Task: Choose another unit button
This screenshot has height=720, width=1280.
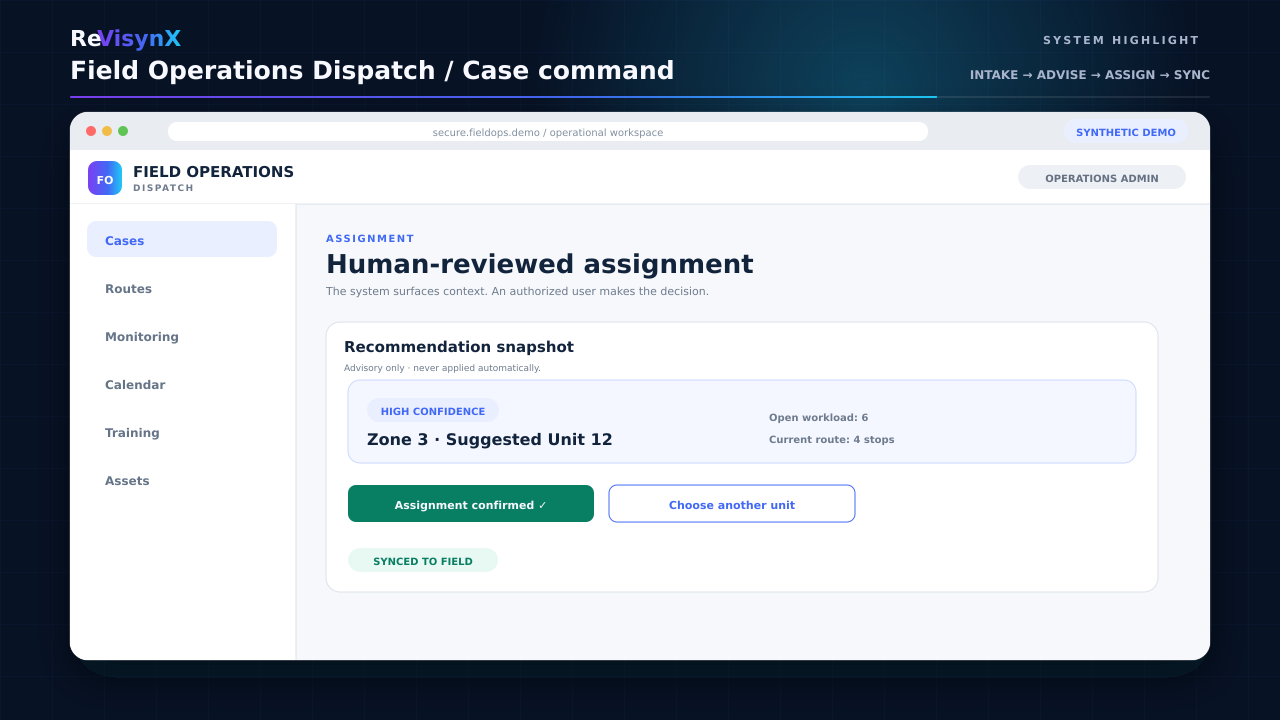Action: [x=732, y=504]
